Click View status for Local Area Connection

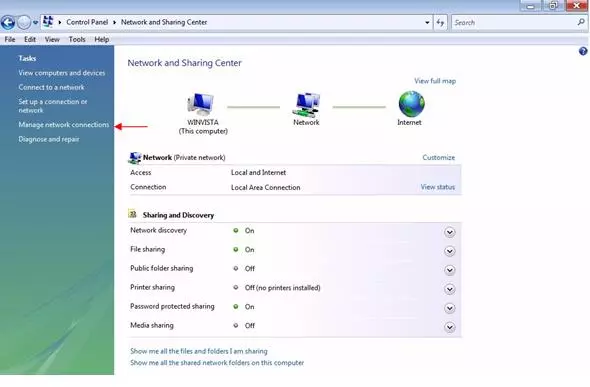click(x=438, y=187)
